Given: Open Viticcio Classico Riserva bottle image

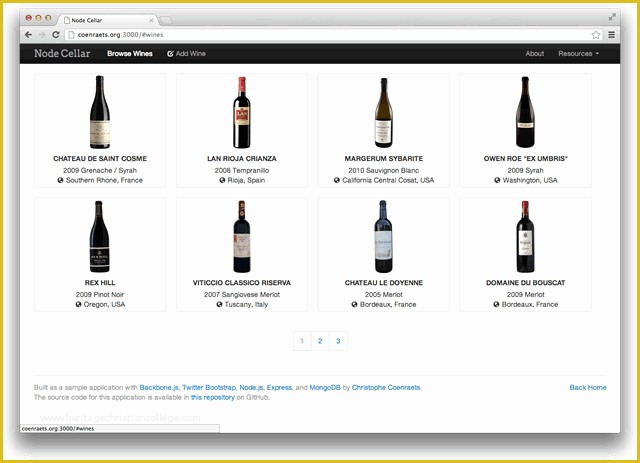Looking at the screenshot, I should pos(242,236).
